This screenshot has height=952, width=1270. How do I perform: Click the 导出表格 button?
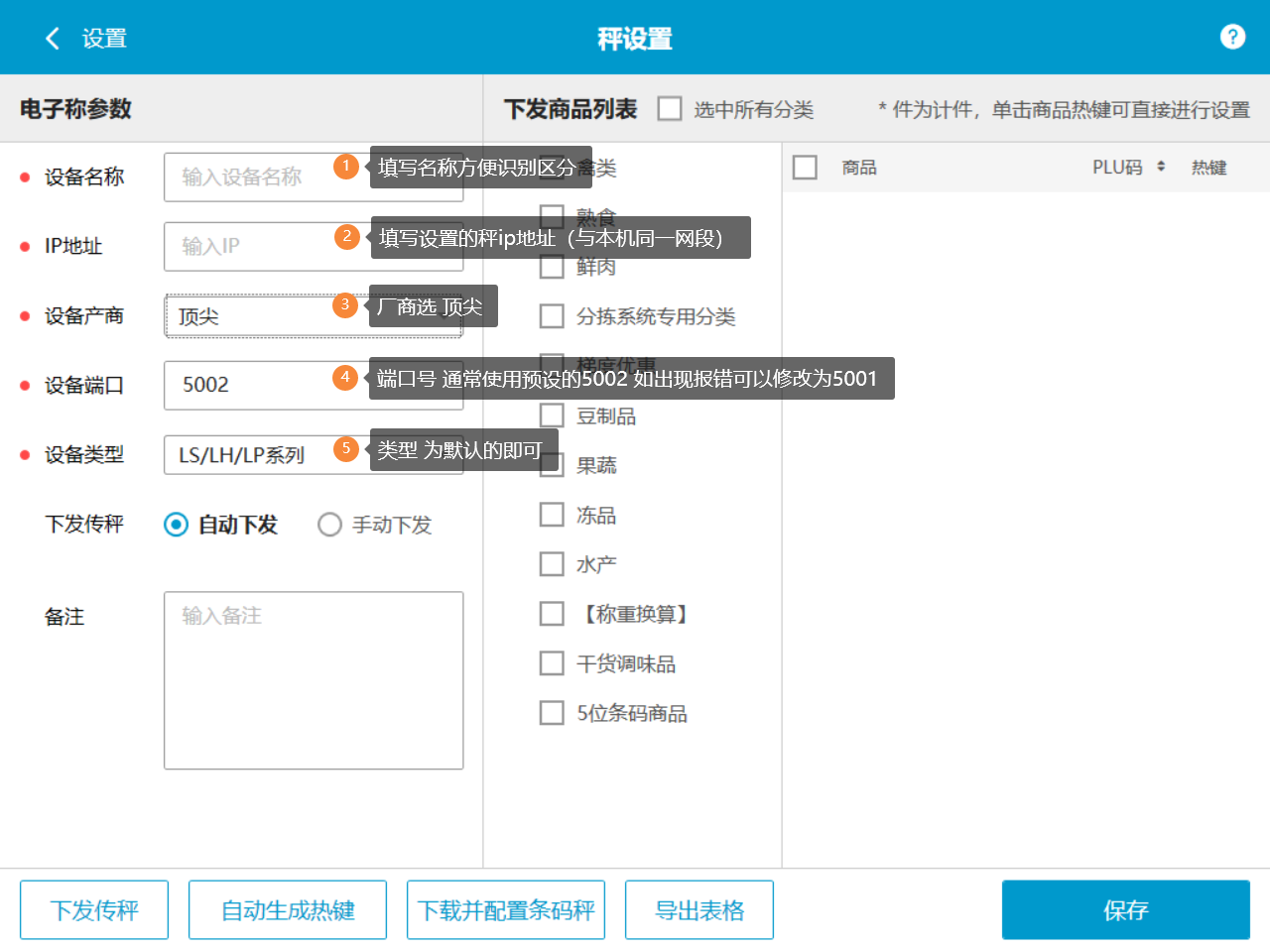699,909
